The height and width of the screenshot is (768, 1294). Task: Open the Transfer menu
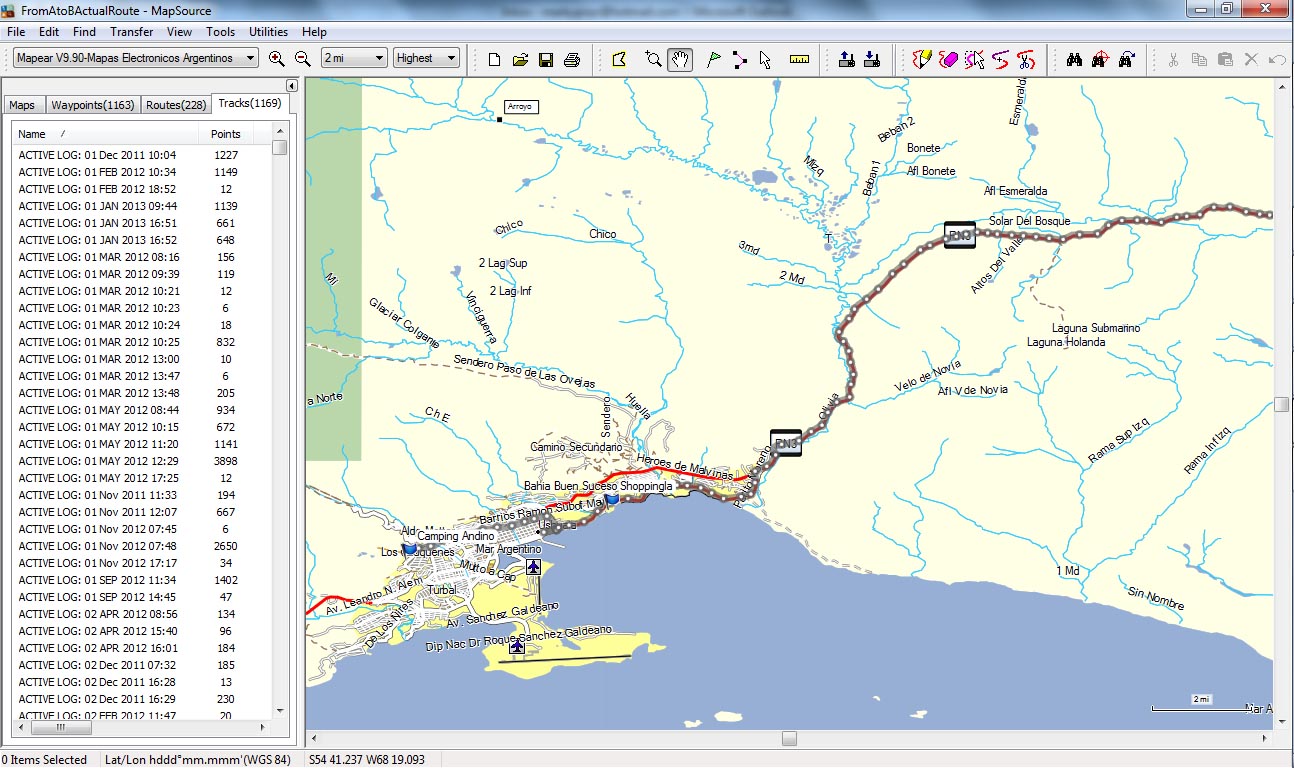coord(132,32)
